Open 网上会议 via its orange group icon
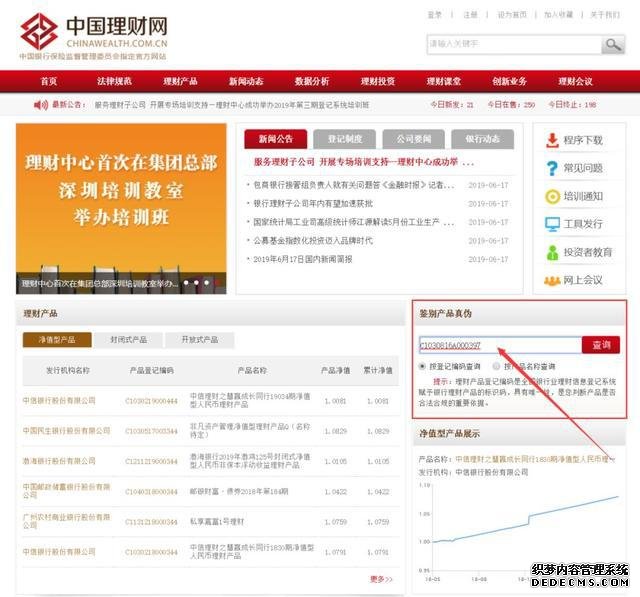This screenshot has width=640, height=597. [552, 281]
